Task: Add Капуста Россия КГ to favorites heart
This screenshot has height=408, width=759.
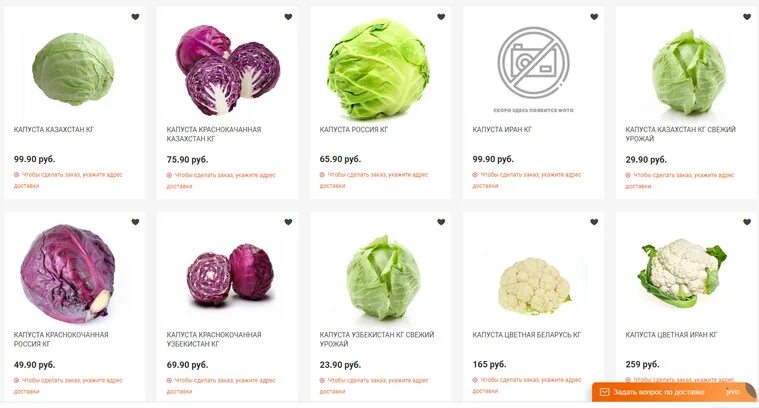Action: click(441, 16)
